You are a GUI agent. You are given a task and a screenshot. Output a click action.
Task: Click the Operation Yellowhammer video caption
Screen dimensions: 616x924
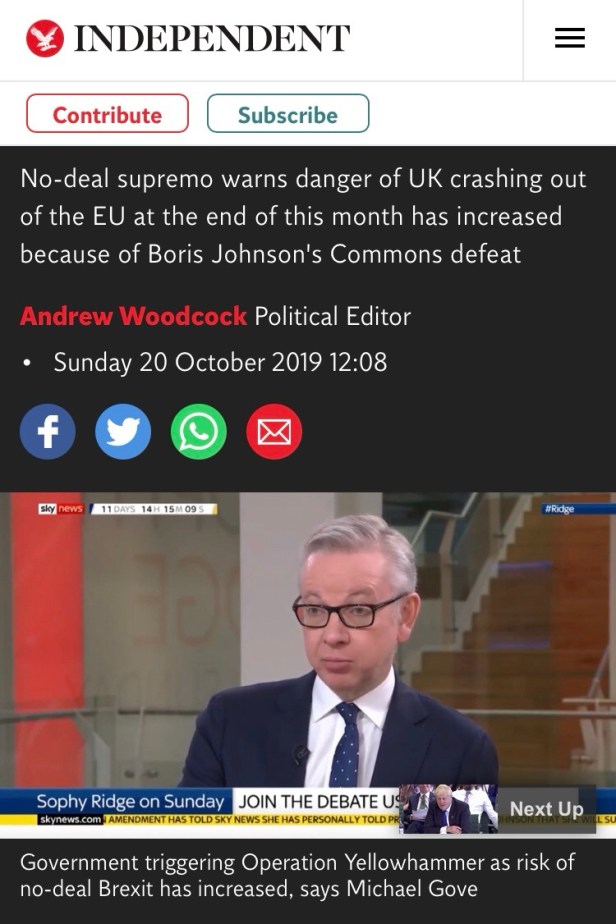297,875
